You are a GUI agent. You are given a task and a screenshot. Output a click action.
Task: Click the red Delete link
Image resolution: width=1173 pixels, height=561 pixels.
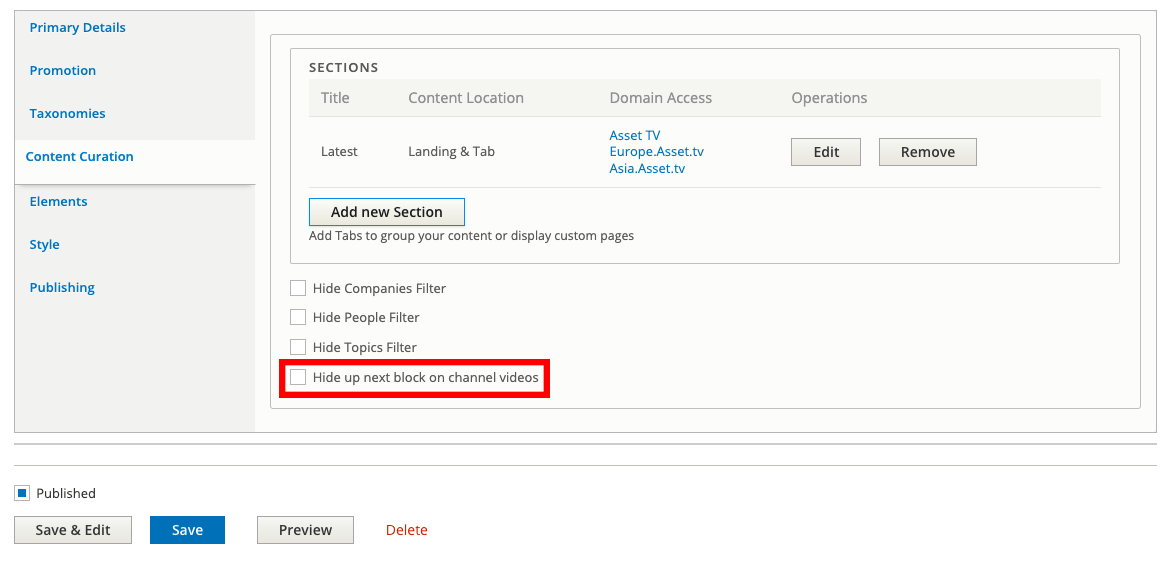(x=407, y=530)
